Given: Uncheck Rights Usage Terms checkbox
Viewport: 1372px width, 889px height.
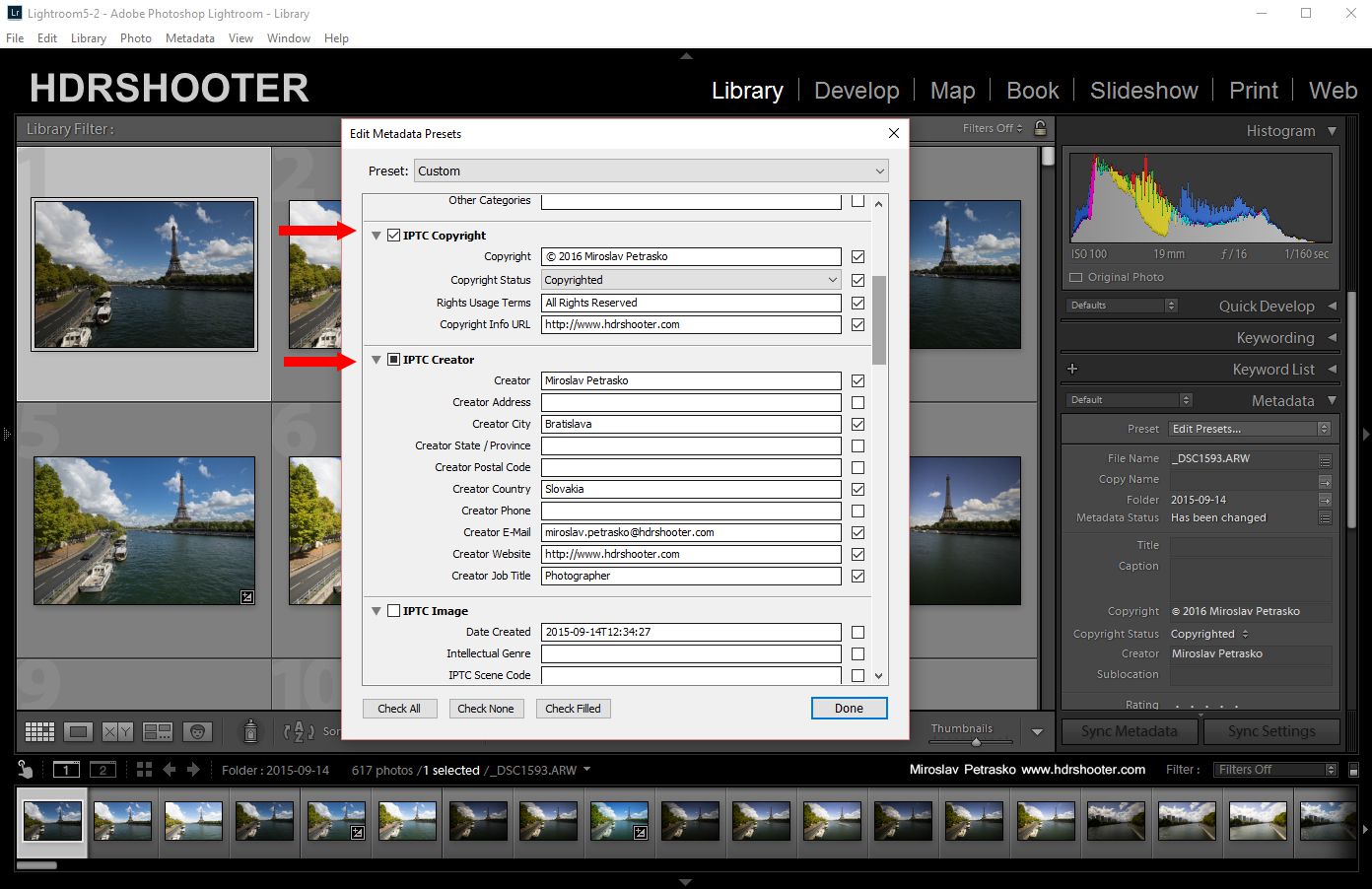Looking at the screenshot, I should point(857,303).
